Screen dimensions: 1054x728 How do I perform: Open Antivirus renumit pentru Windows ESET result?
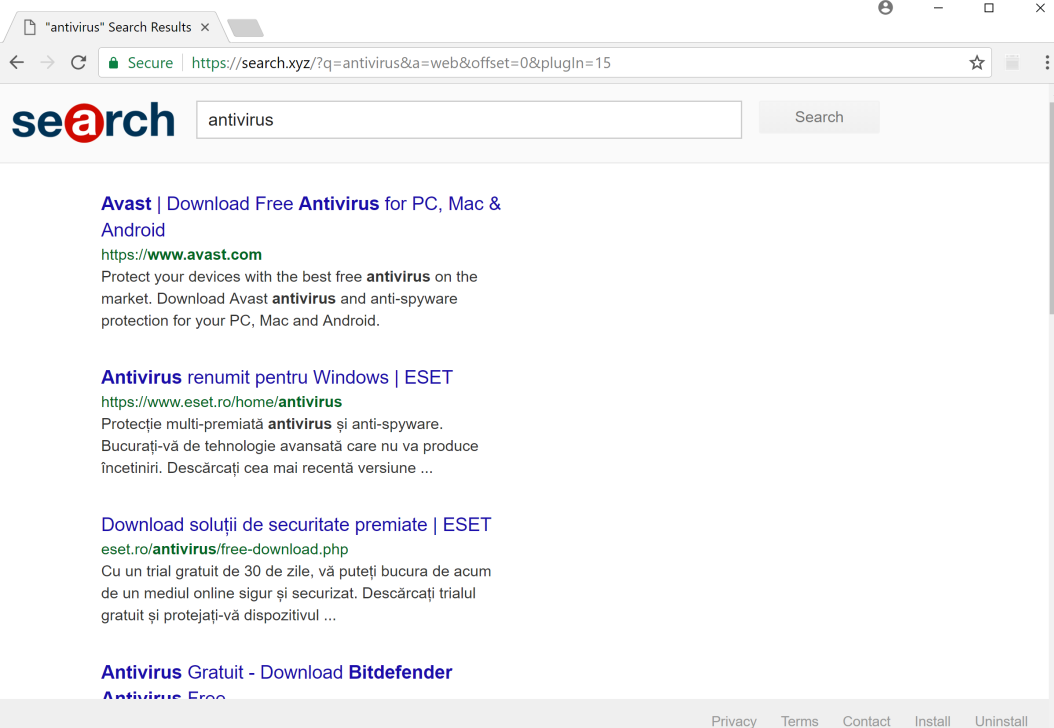click(x=277, y=377)
